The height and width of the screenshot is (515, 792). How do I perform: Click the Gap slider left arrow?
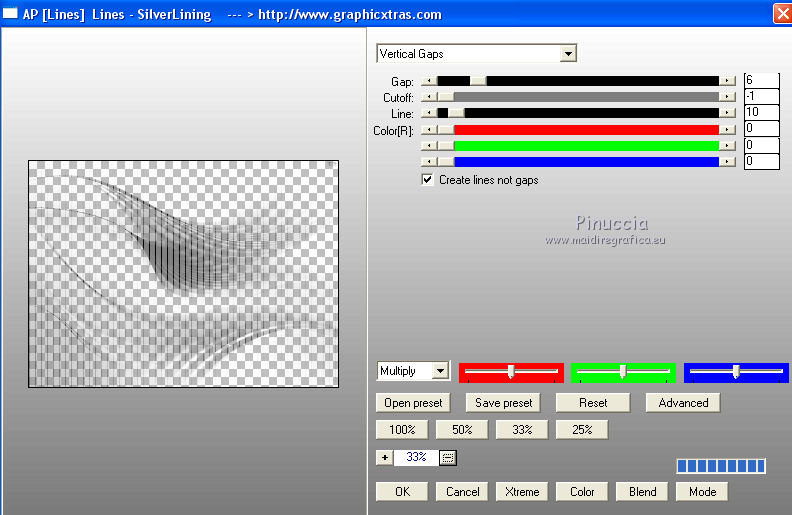tap(429, 81)
